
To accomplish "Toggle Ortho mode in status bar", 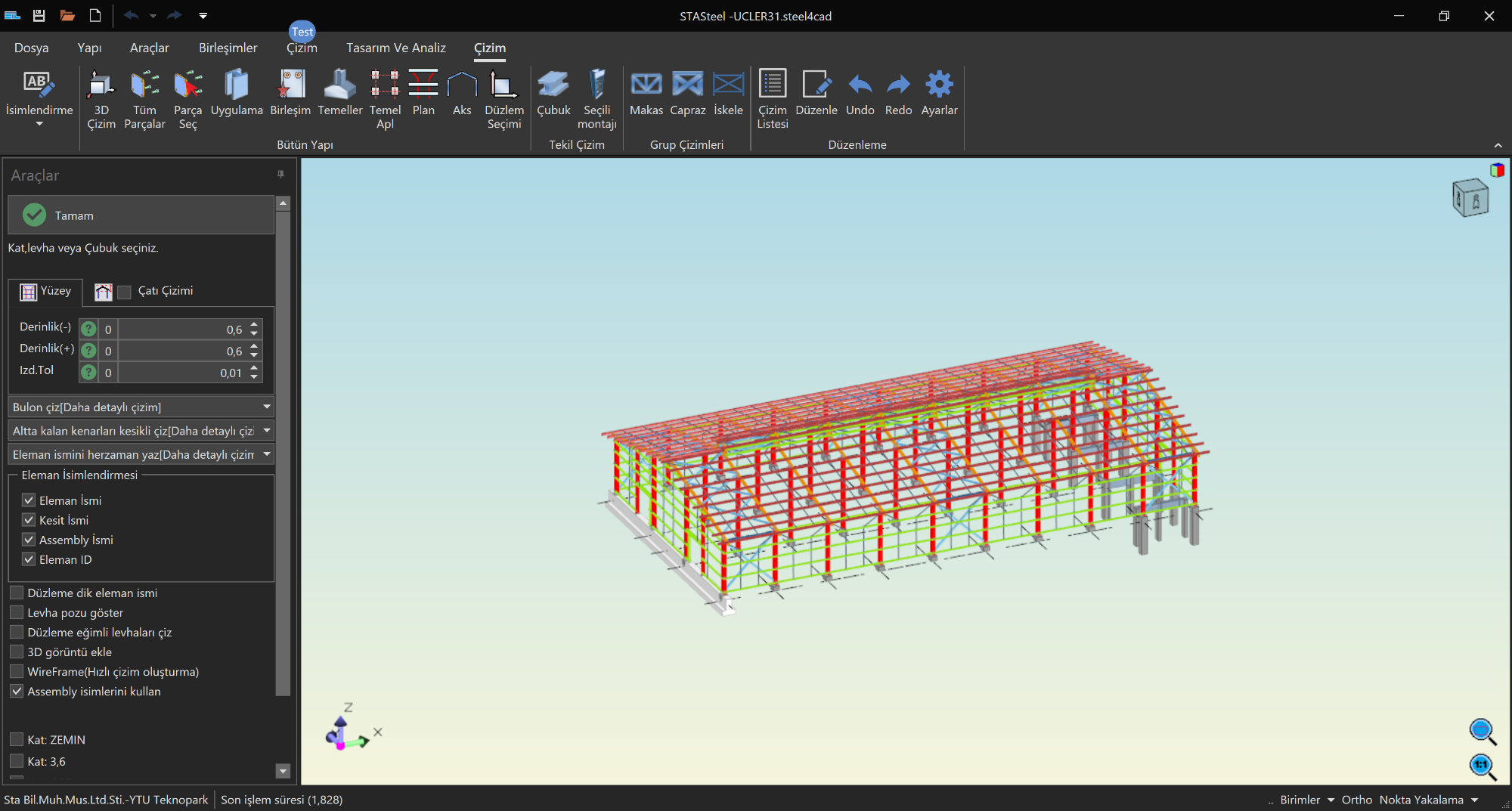I will click(1356, 800).
